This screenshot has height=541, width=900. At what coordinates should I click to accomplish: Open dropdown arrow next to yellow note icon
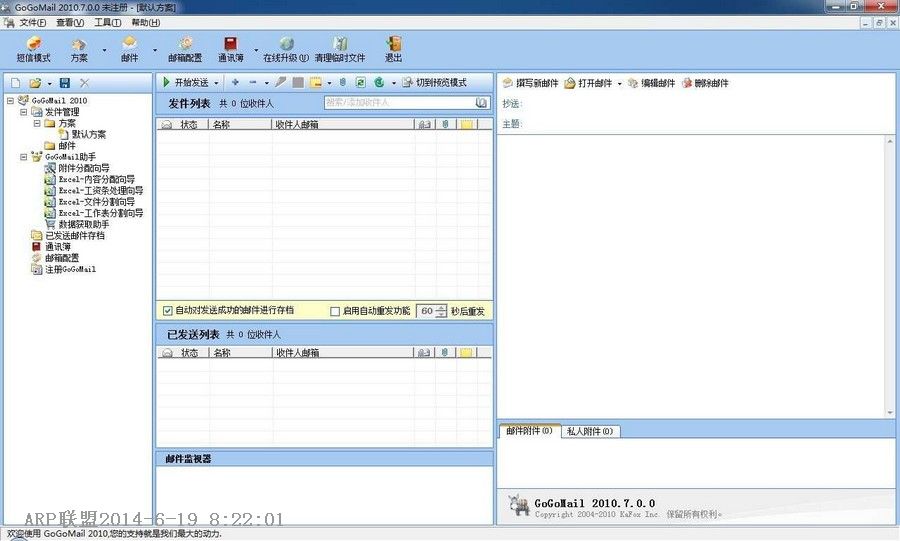click(329, 83)
